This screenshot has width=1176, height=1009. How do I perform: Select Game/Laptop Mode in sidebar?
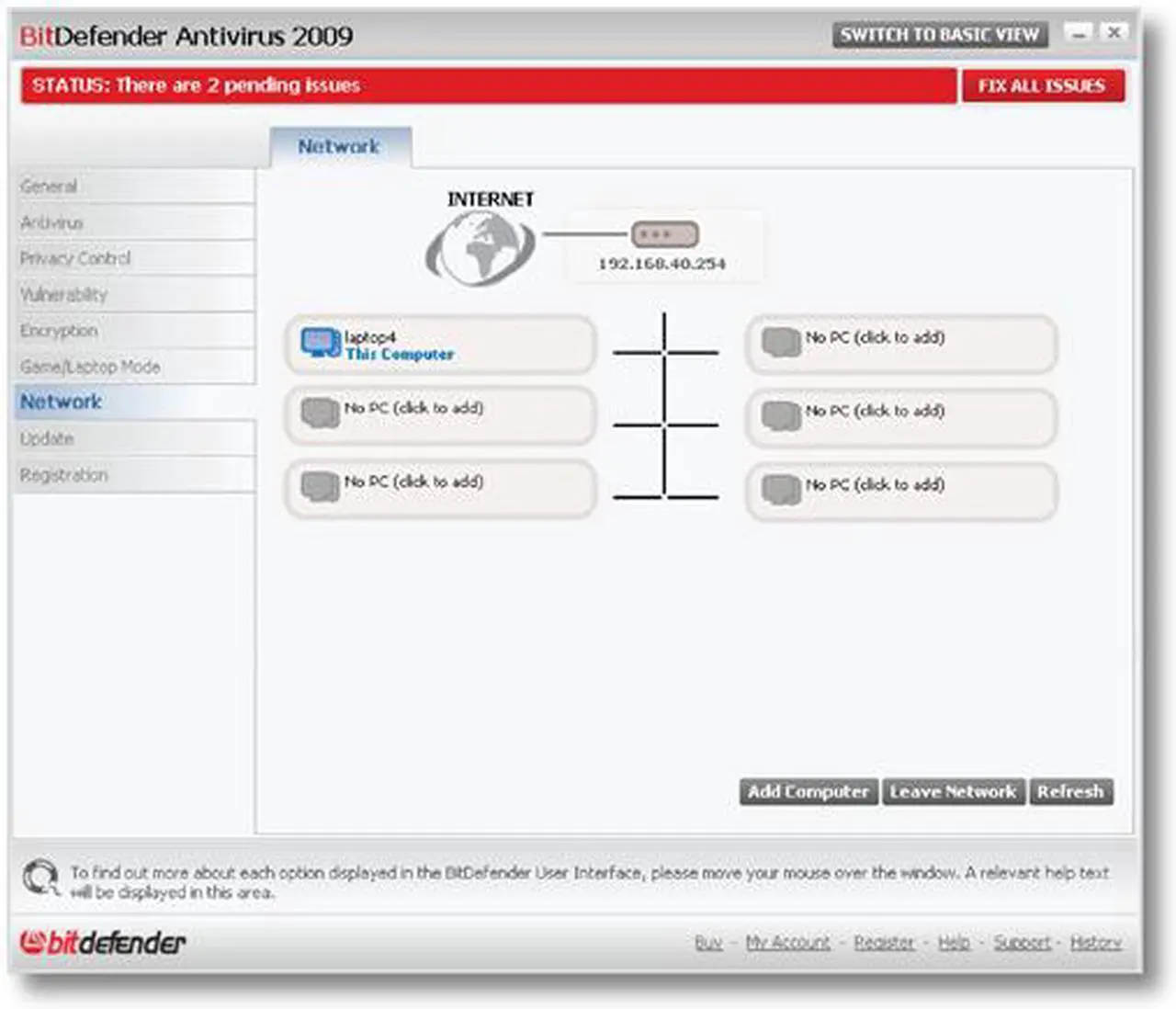(134, 367)
